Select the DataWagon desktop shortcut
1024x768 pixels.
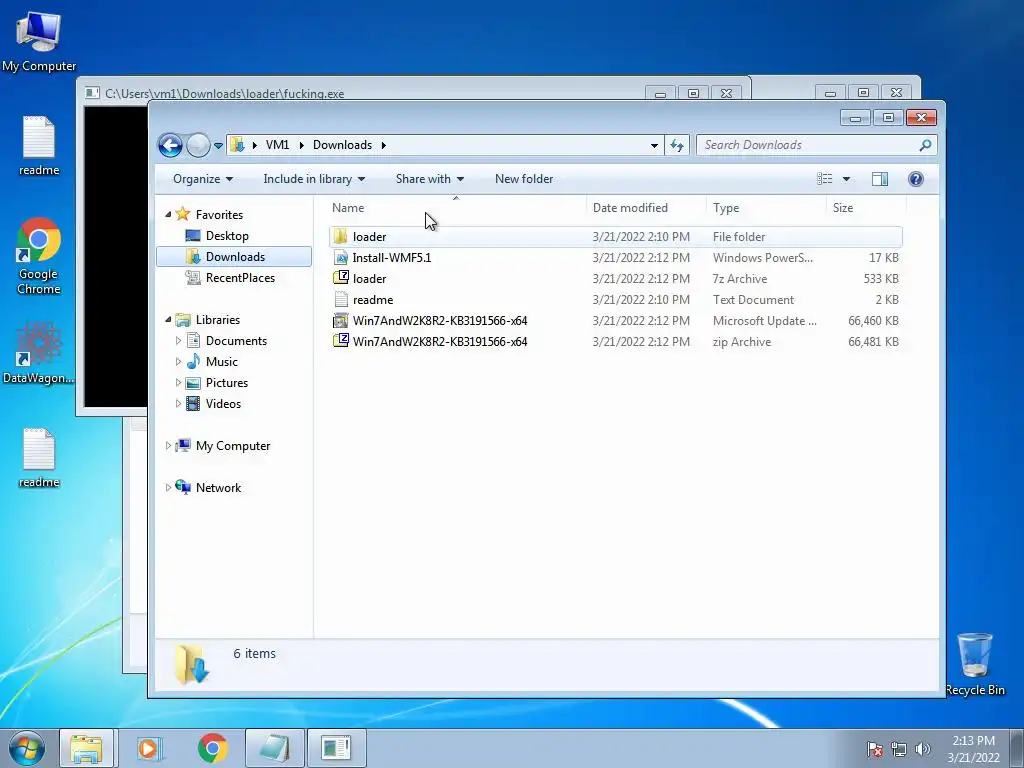coord(39,353)
